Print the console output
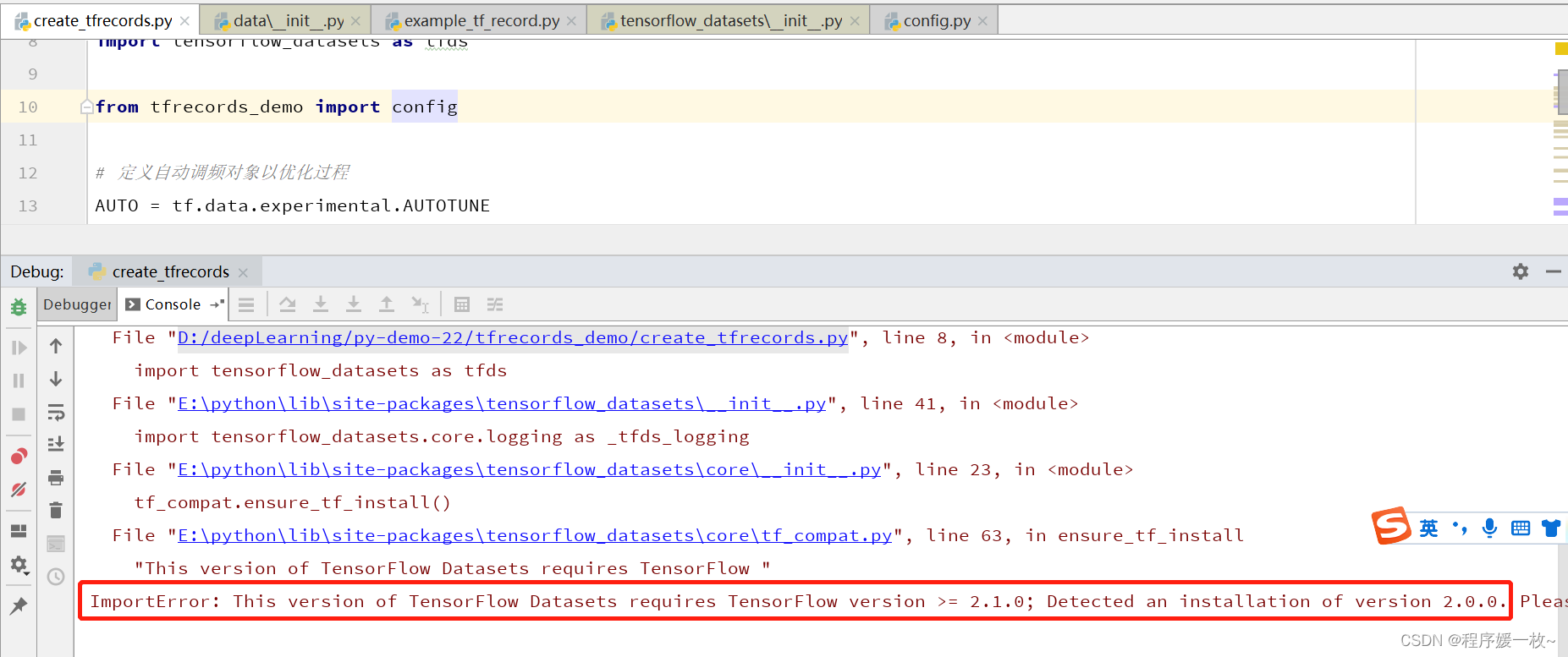Image resolution: width=1568 pixels, height=657 pixels. pos(56,478)
